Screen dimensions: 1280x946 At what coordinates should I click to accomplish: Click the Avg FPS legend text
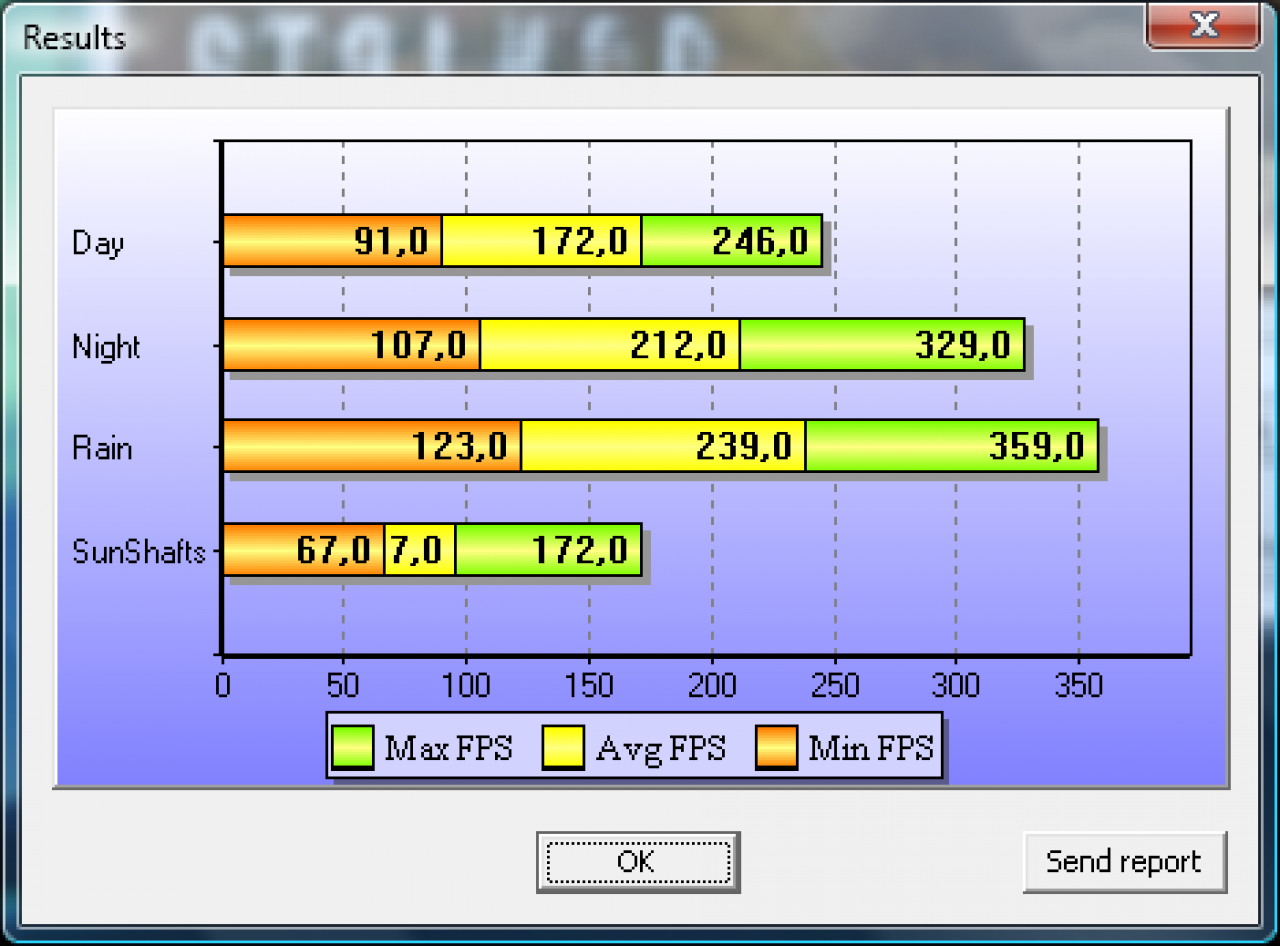click(x=661, y=748)
